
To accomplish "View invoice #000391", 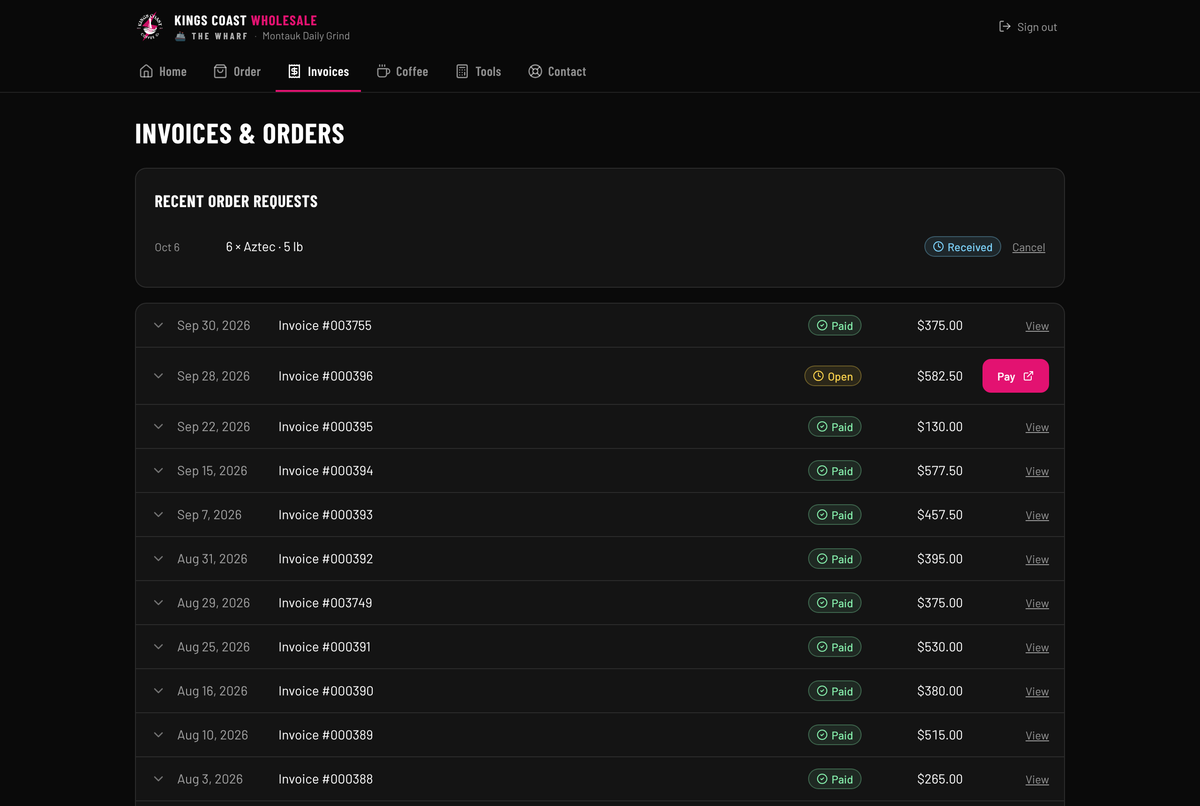I will coord(1037,647).
